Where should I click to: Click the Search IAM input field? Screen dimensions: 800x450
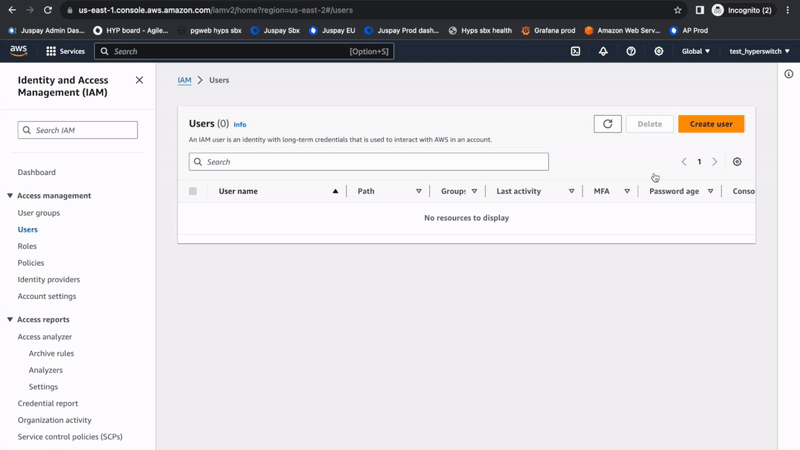tap(78, 130)
